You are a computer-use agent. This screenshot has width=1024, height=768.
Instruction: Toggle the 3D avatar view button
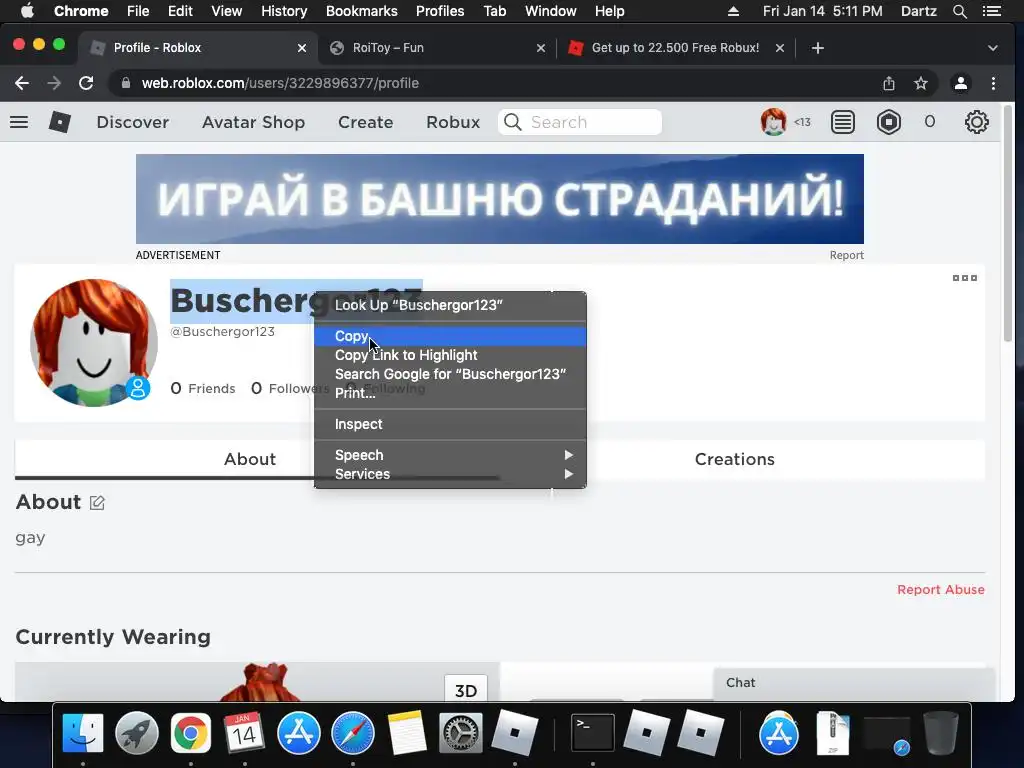466,690
